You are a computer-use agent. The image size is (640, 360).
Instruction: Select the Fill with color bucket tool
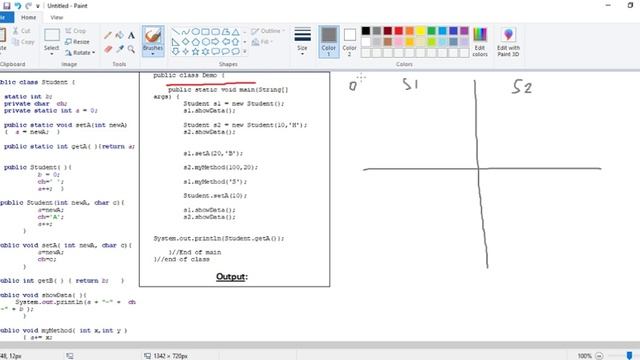[x=120, y=36]
